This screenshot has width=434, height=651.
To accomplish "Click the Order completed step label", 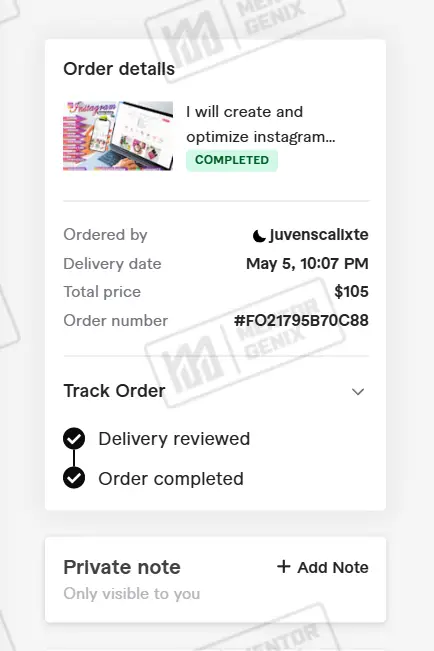I will [x=171, y=479].
